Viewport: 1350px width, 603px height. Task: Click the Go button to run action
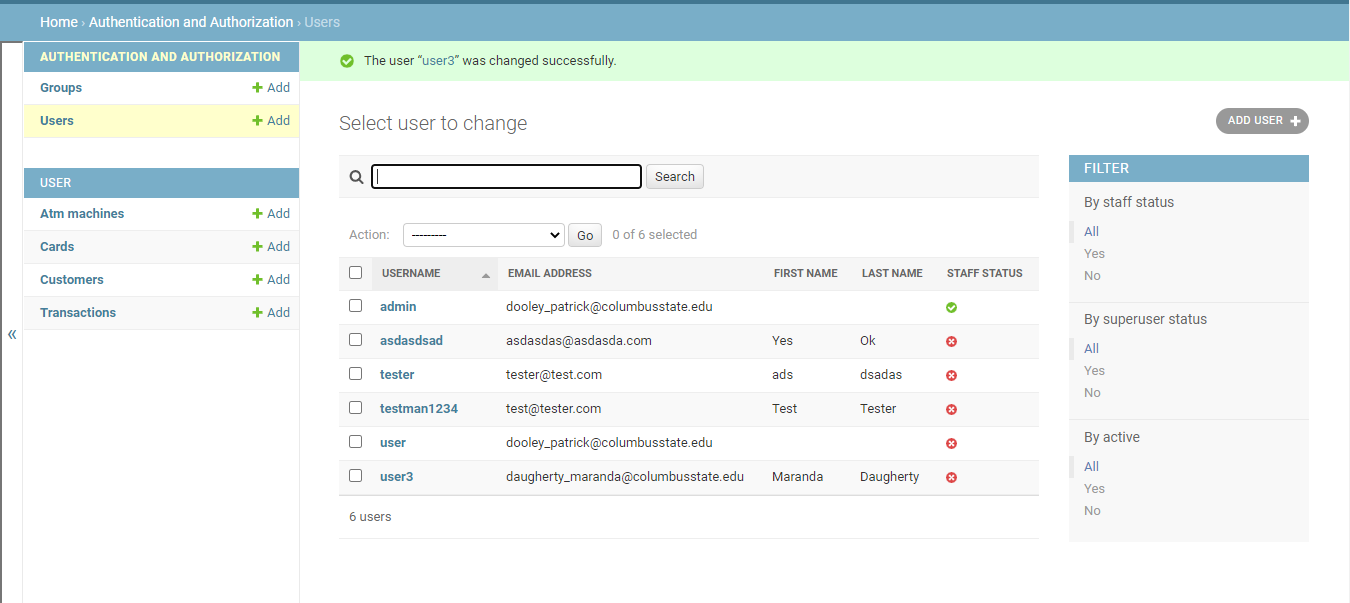point(585,236)
